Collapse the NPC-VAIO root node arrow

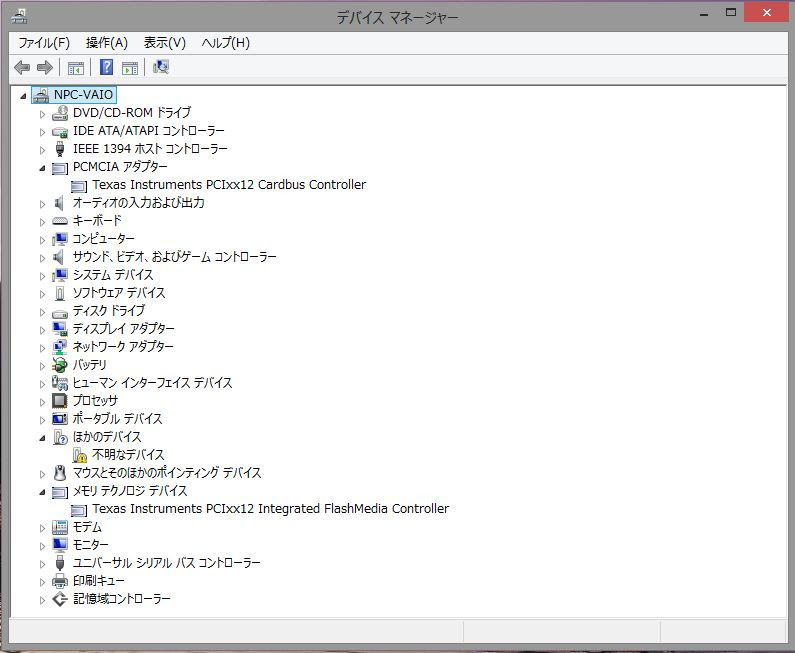pos(23,95)
